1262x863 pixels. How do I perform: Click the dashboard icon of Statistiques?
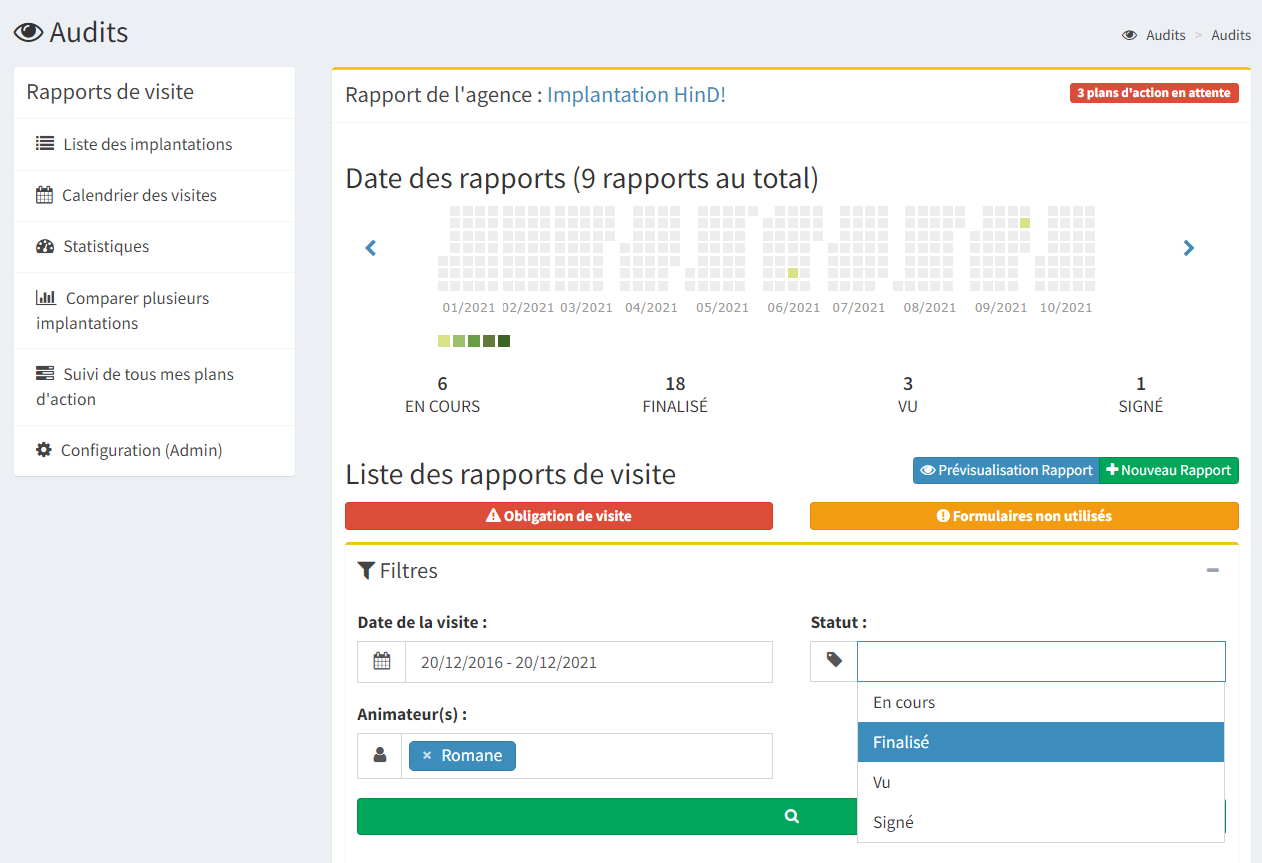(x=45, y=246)
